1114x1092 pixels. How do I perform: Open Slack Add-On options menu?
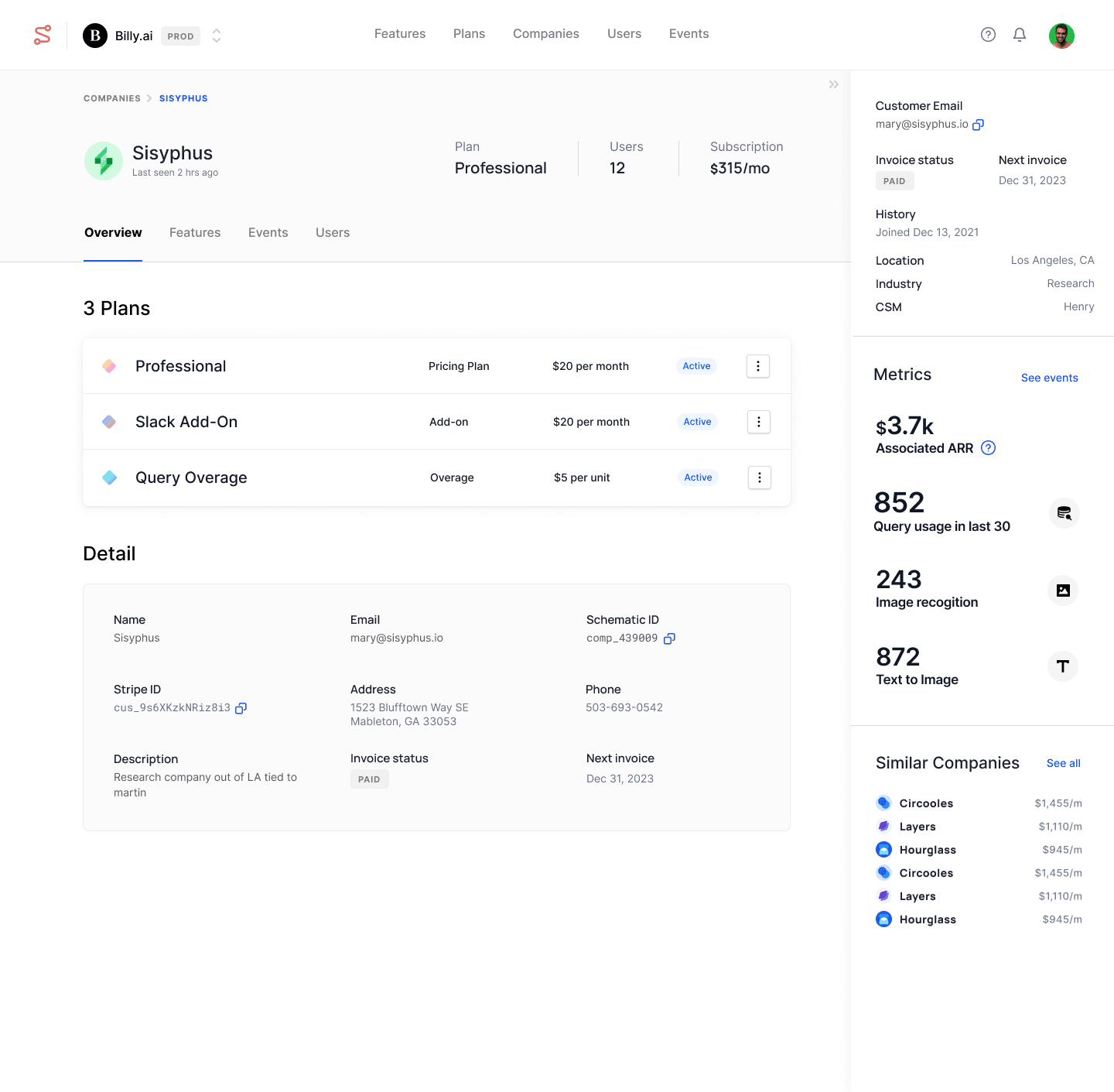pyautogui.click(x=758, y=422)
